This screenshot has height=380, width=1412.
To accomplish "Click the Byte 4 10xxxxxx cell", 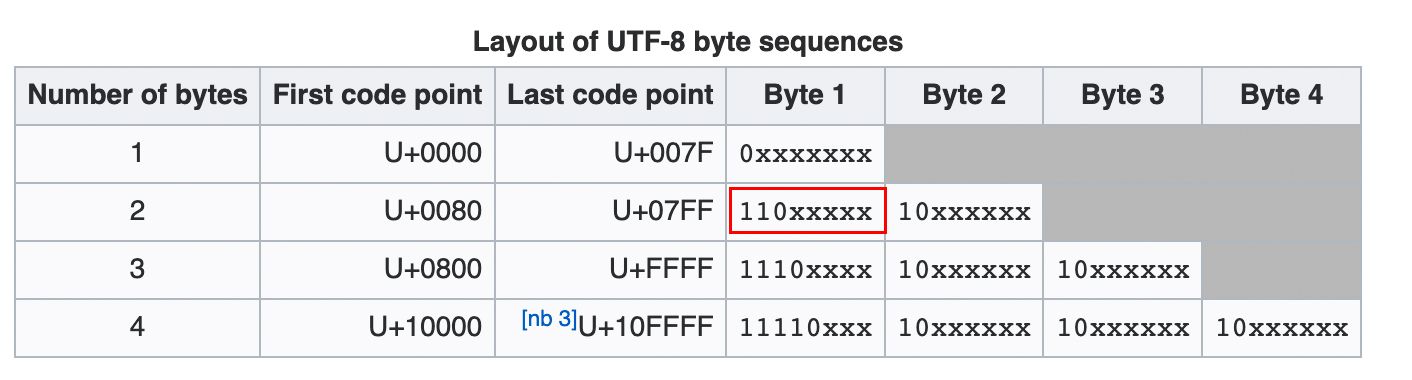I will coord(1281,328).
